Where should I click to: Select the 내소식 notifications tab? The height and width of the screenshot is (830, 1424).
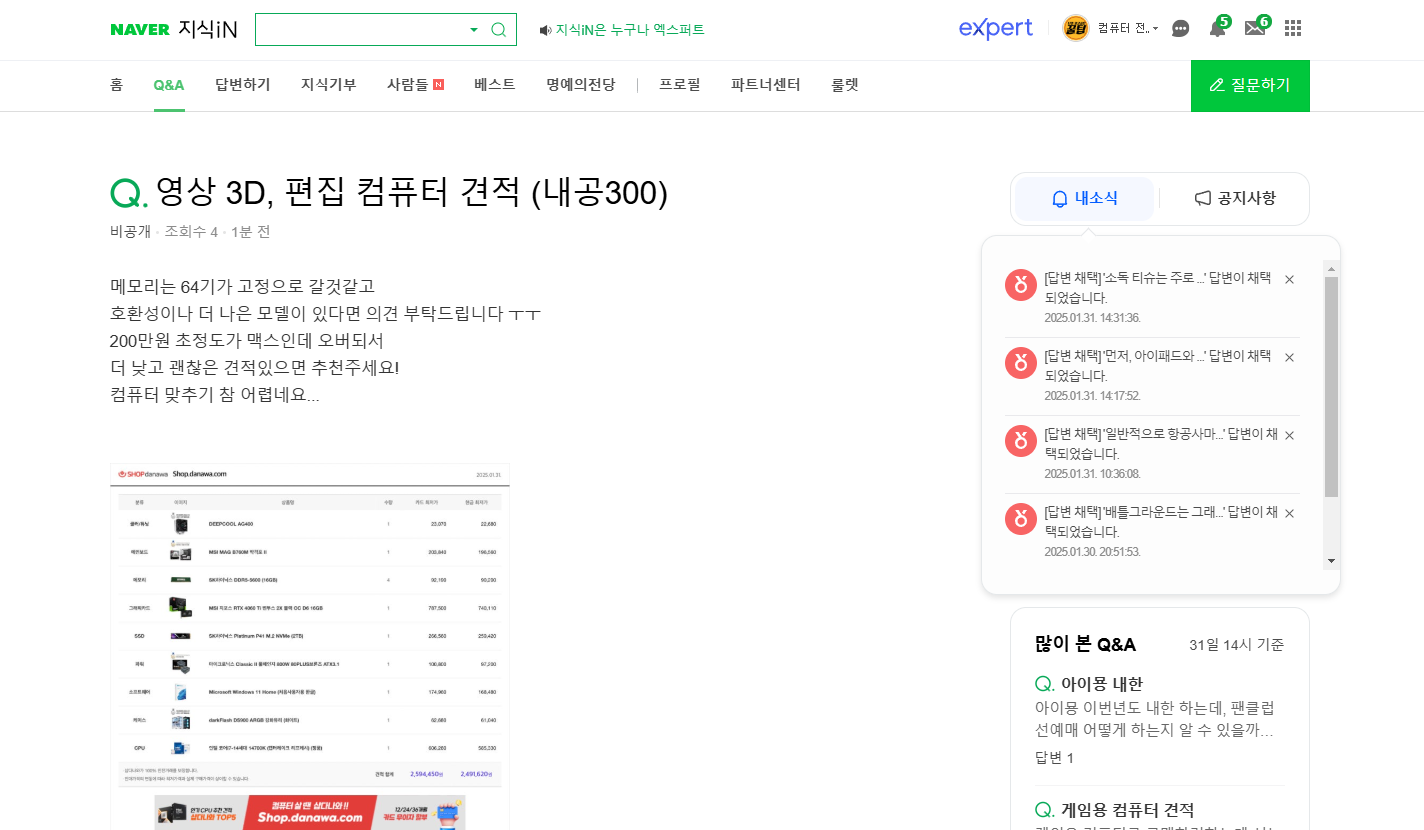[1085, 199]
